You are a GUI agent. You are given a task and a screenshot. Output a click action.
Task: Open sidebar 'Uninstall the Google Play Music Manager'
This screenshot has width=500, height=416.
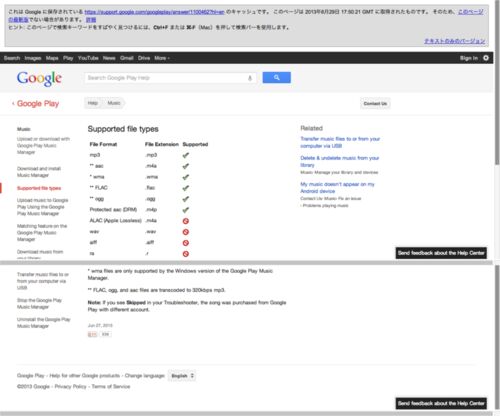coord(44,323)
